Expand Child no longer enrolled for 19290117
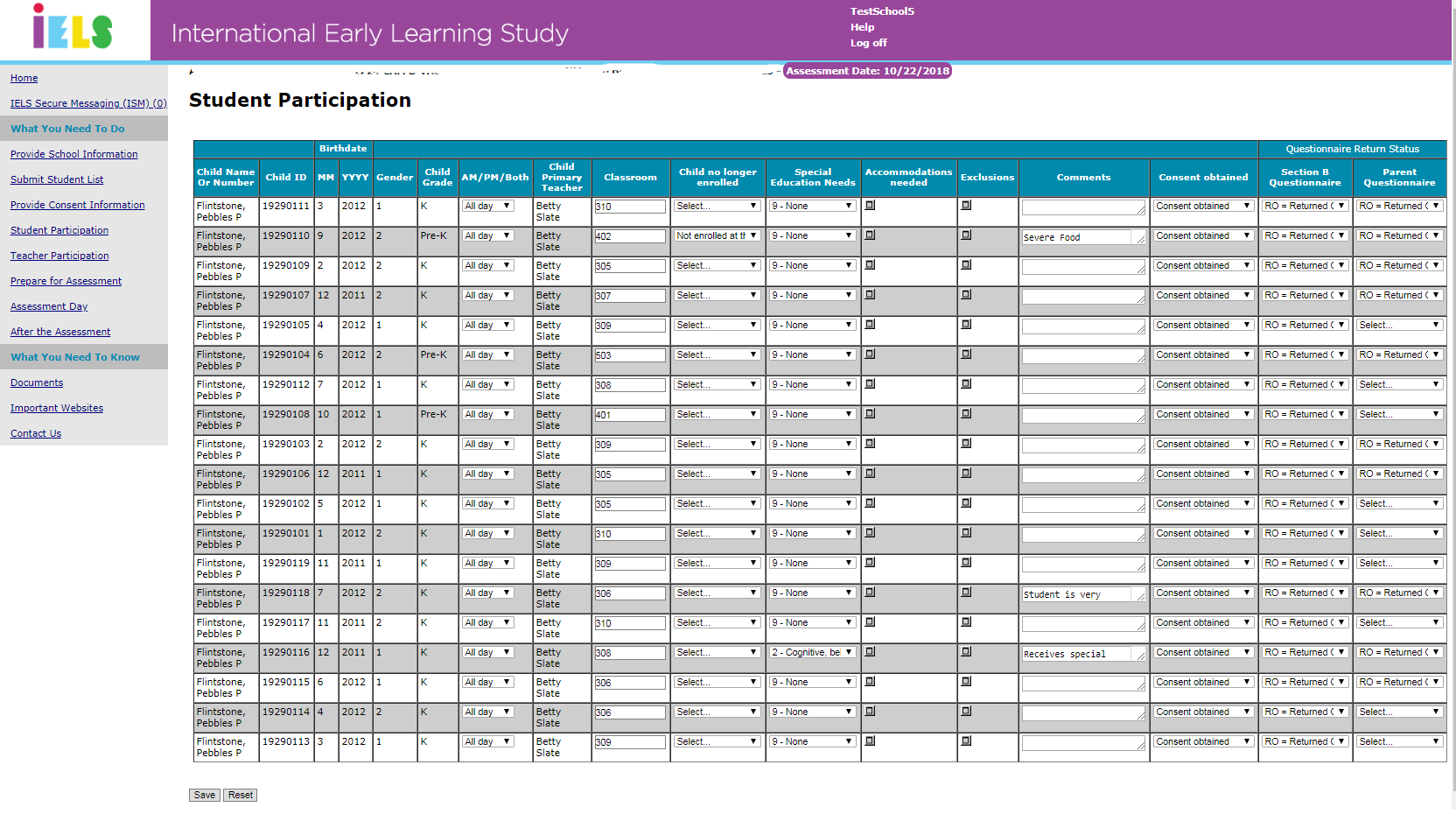Viewport: 1456px width, 821px height. tap(717, 622)
